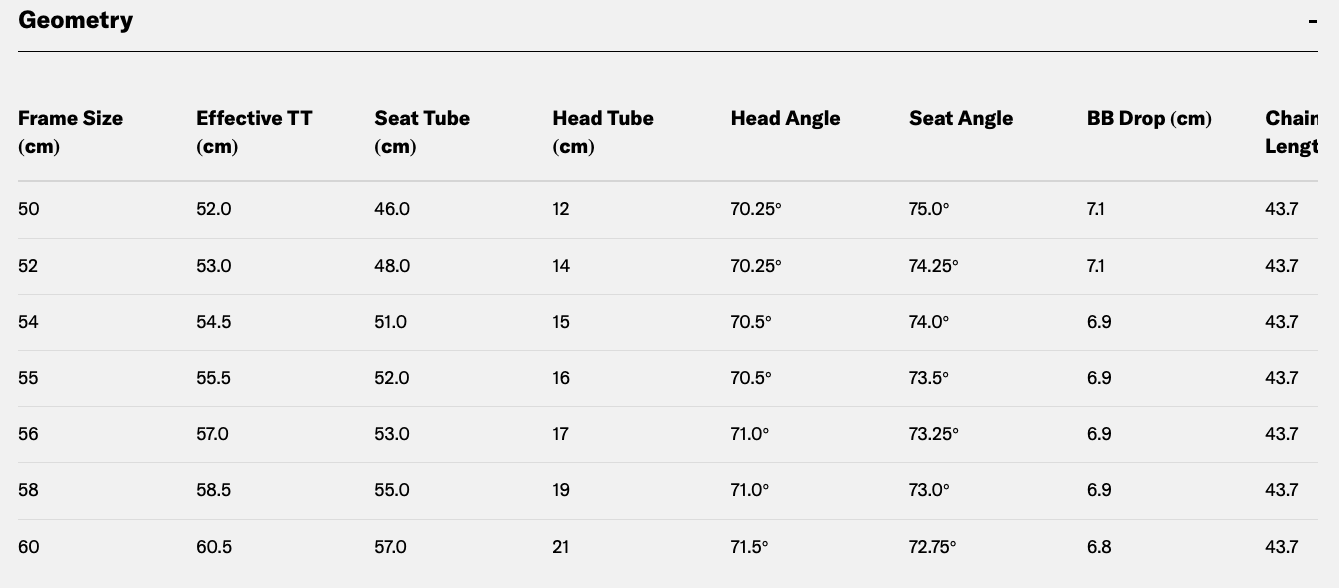The width and height of the screenshot is (1339, 588).
Task: Click the head tube value 19
Action: 561,490
